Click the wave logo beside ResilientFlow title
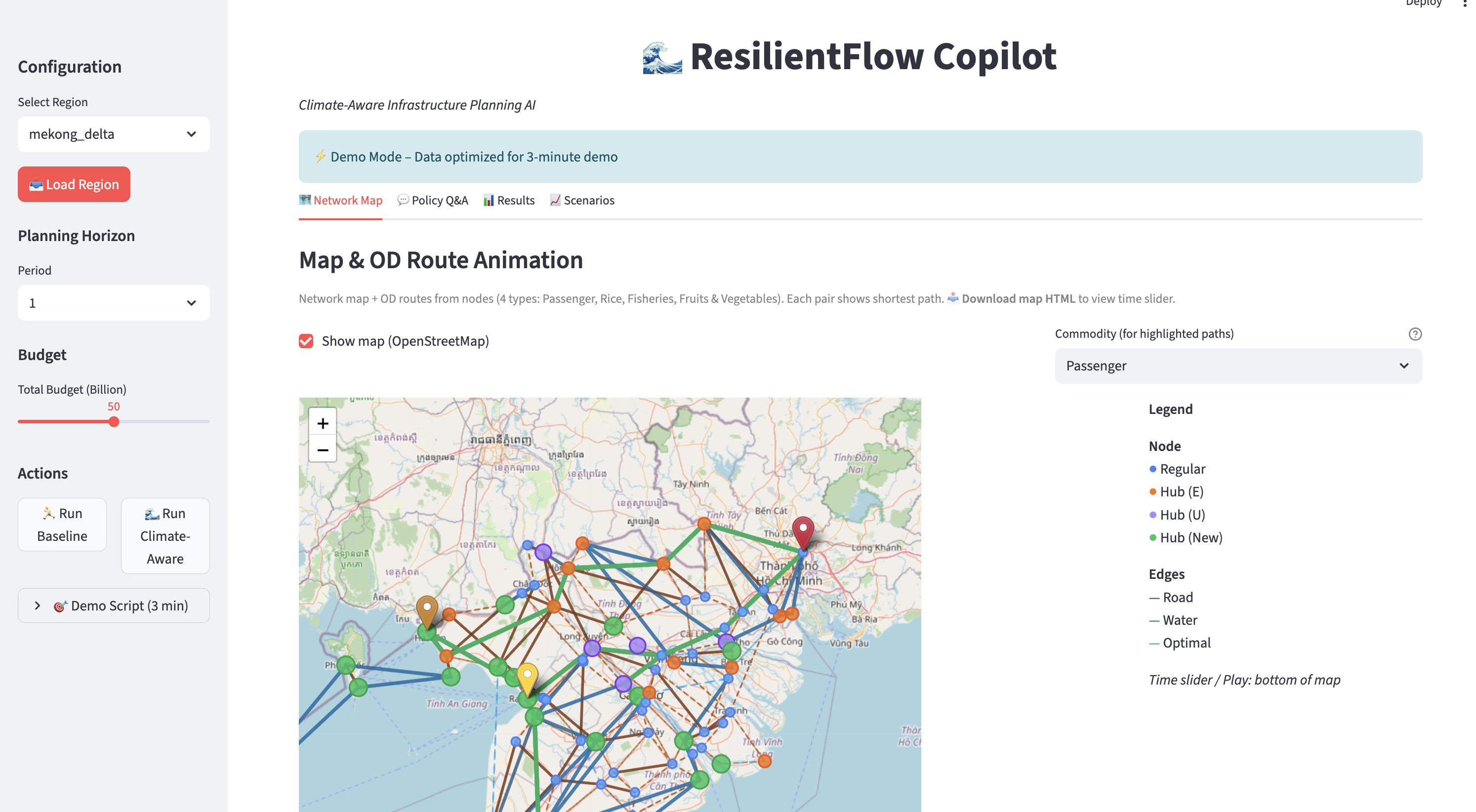The width and height of the screenshot is (1476, 812). (x=662, y=57)
